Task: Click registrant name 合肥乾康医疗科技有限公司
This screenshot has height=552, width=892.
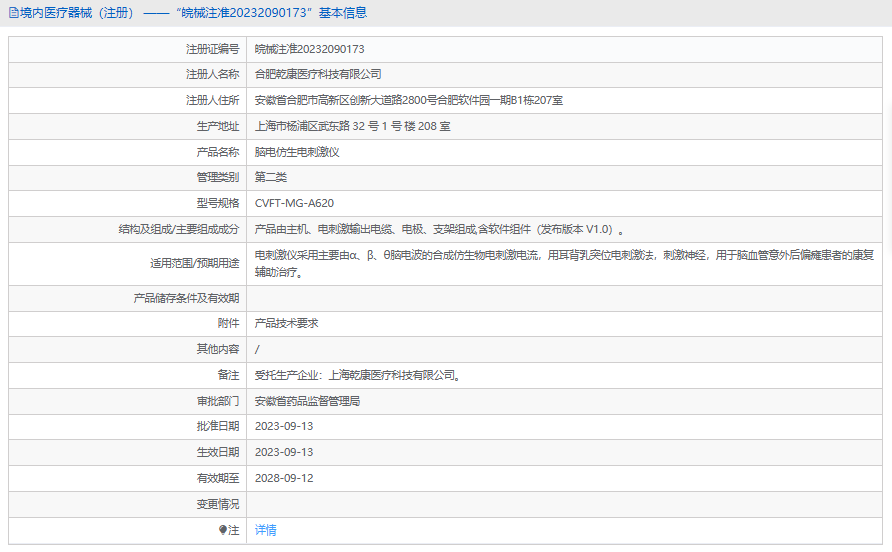Action: tap(318, 75)
